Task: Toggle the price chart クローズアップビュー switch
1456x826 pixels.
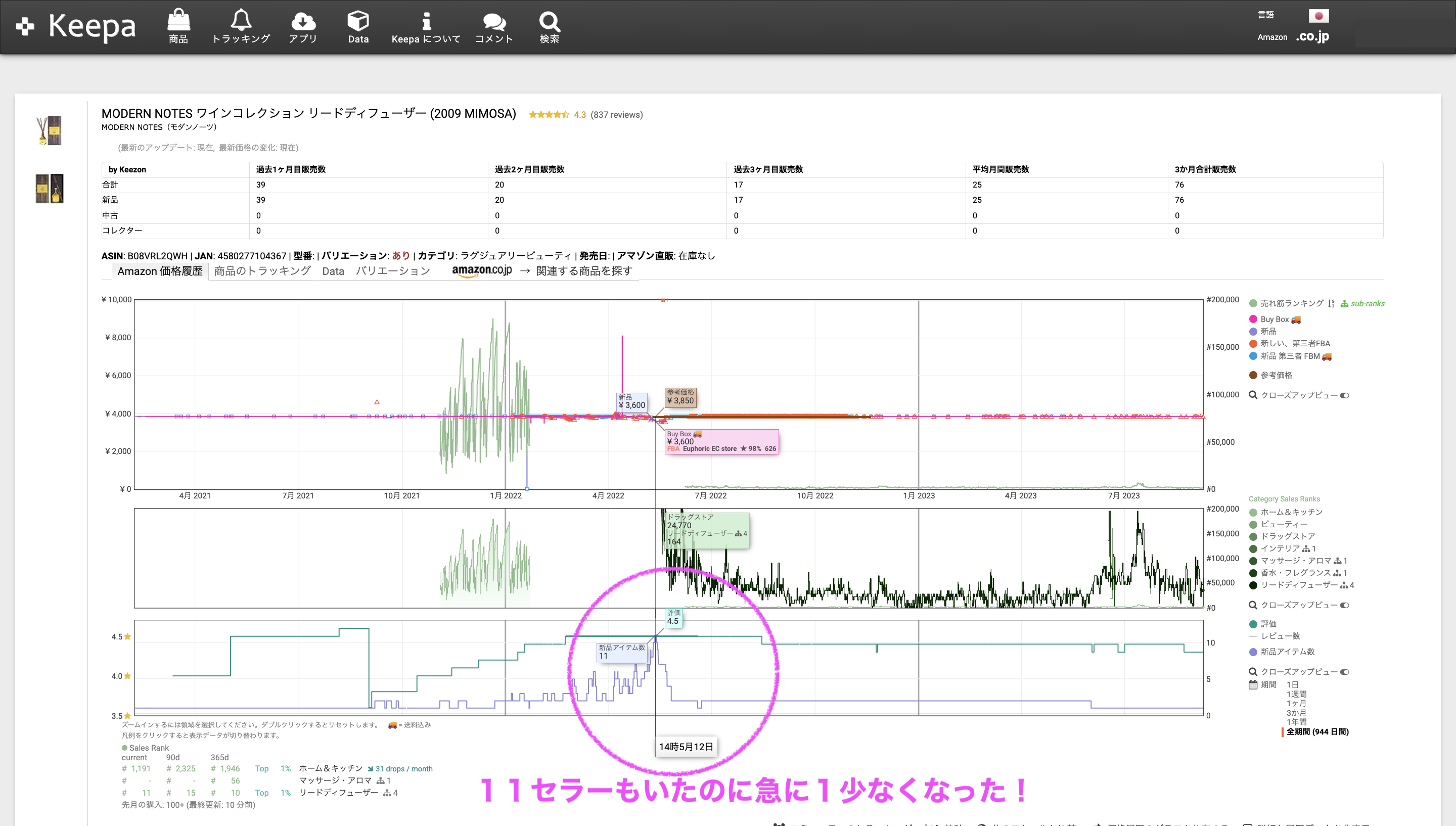Action: point(1344,395)
